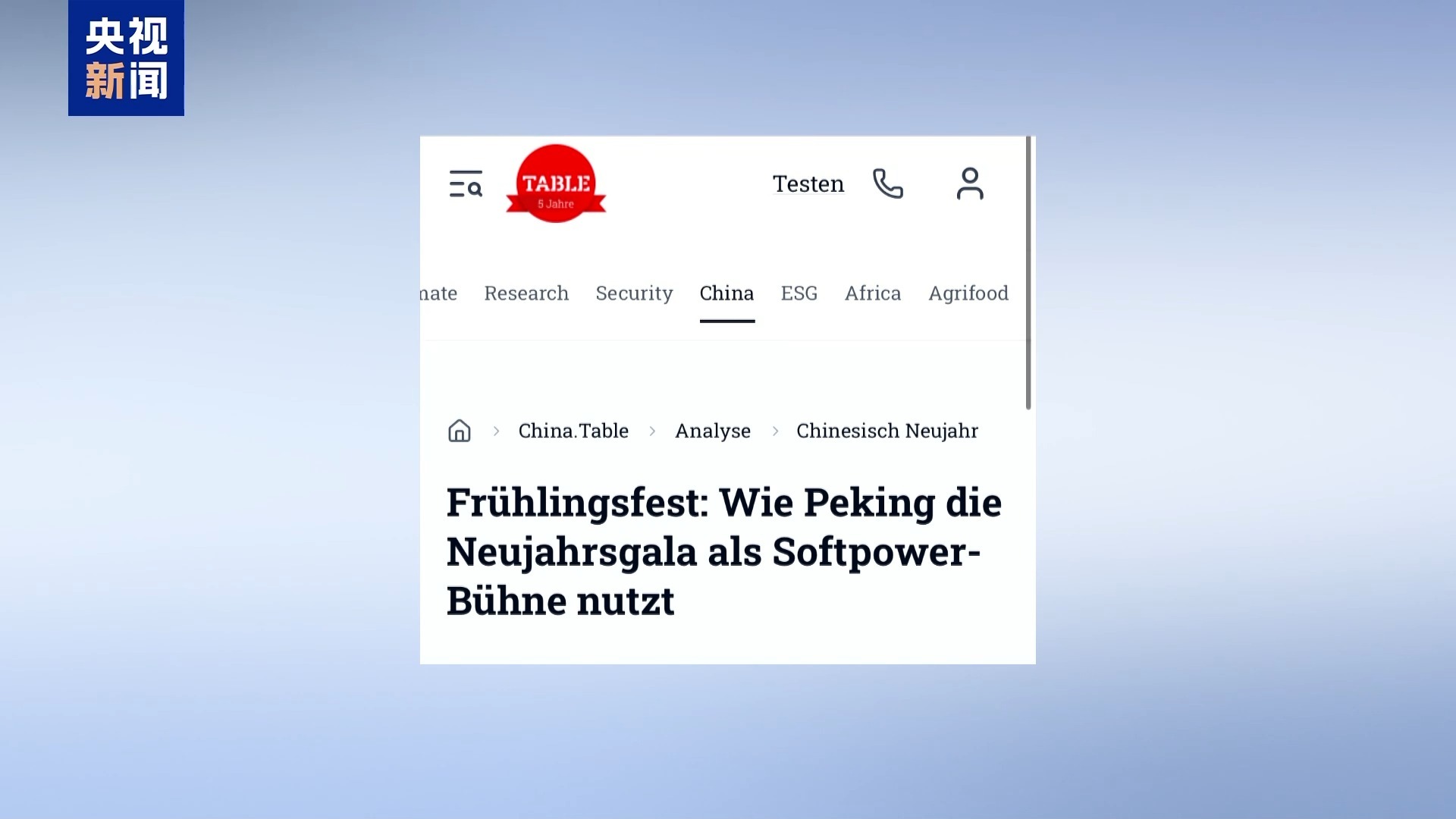This screenshot has height=819, width=1456.
Task: Click the Testen link
Action: [x=808, y=184]
